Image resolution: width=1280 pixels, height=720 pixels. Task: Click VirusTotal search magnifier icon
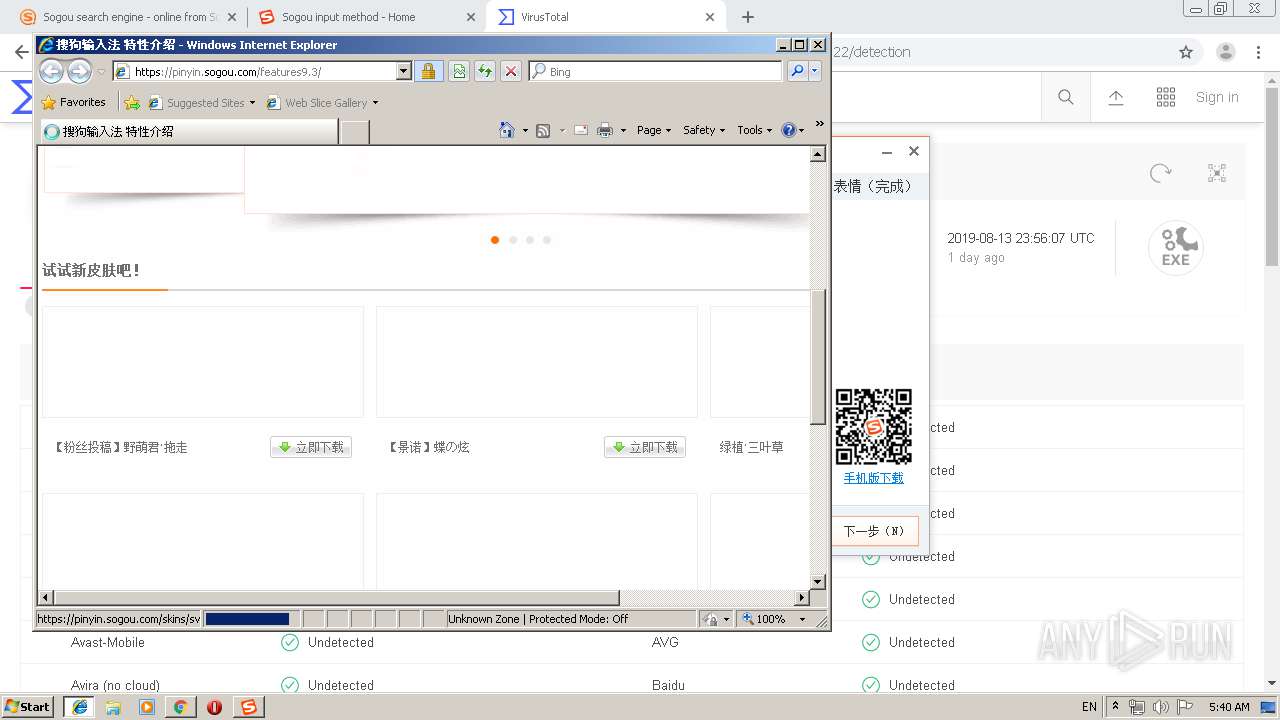click(1066, 97)
